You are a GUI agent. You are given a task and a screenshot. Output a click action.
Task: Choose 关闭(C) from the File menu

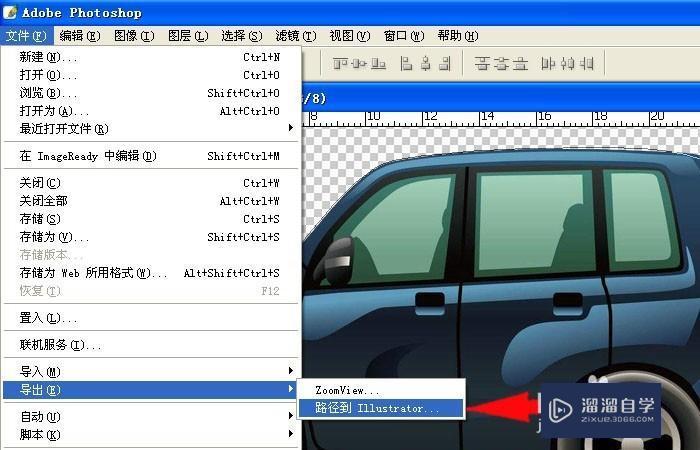[x=150, y=183]
